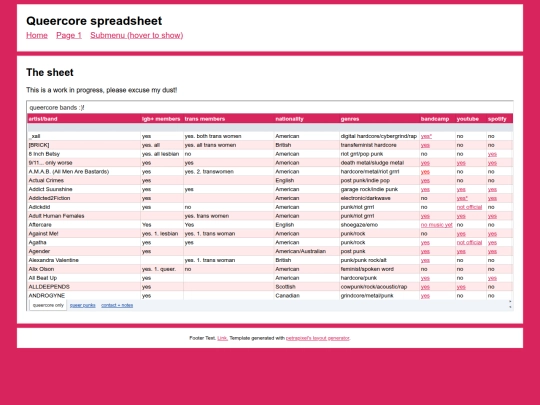Select the nationality column header
This screenshot has width=540, height=405.
pos(307,119)
